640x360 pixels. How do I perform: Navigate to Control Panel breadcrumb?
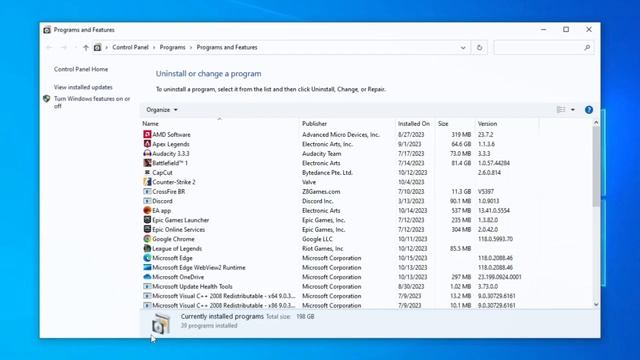point(130,47)
